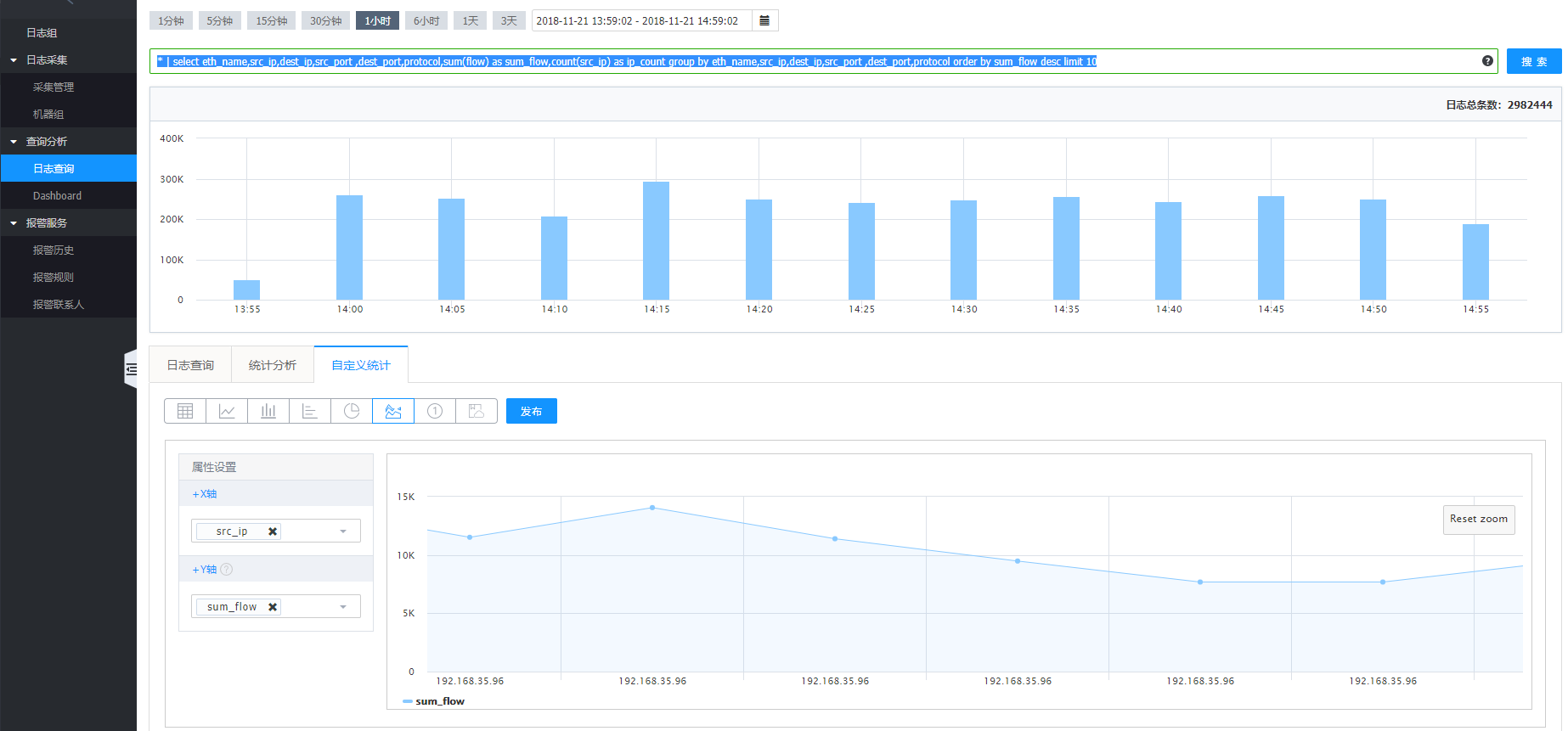
Task: Click the 搜索 search button
Action: pos(1534,61)
